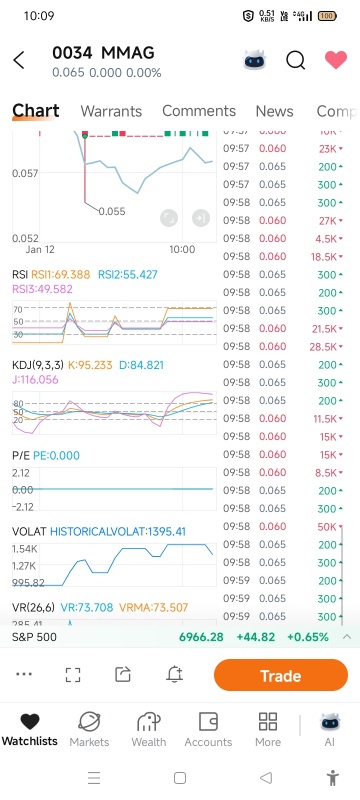
Task: Tap the orange Trade button
Action: point(281,675)
